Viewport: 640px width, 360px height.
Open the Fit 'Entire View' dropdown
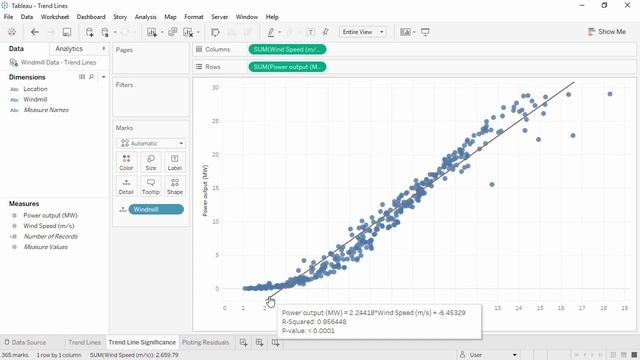362,32
